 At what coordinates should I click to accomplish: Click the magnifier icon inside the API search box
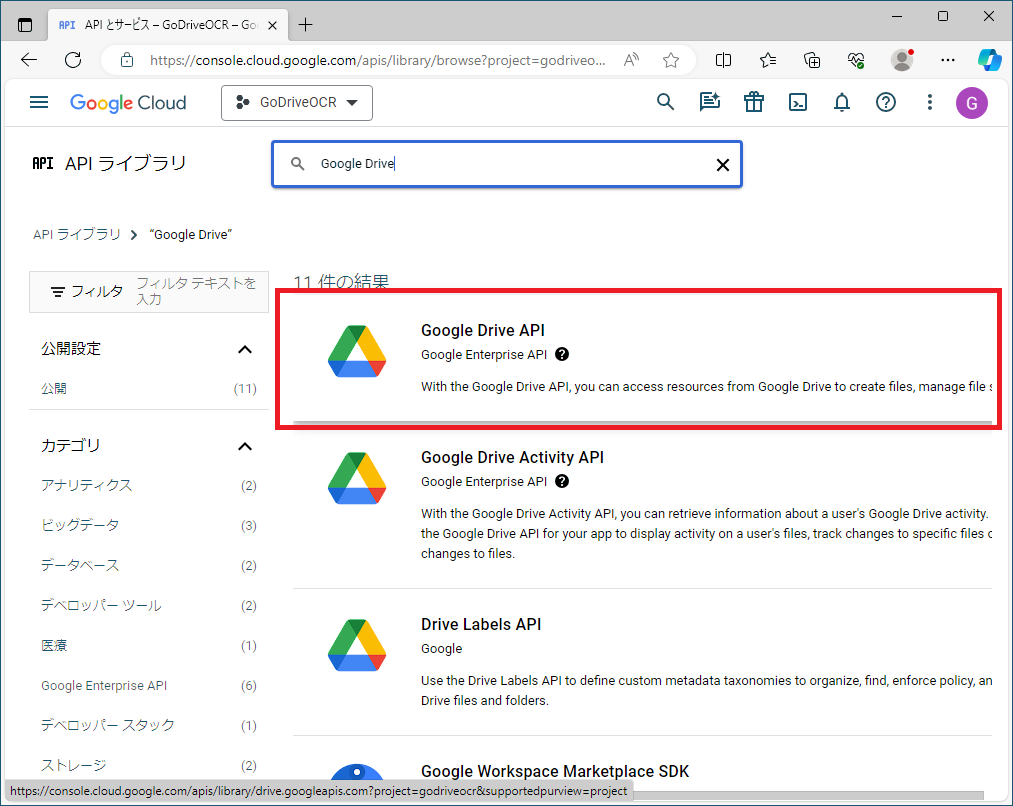tap(297, 164)
